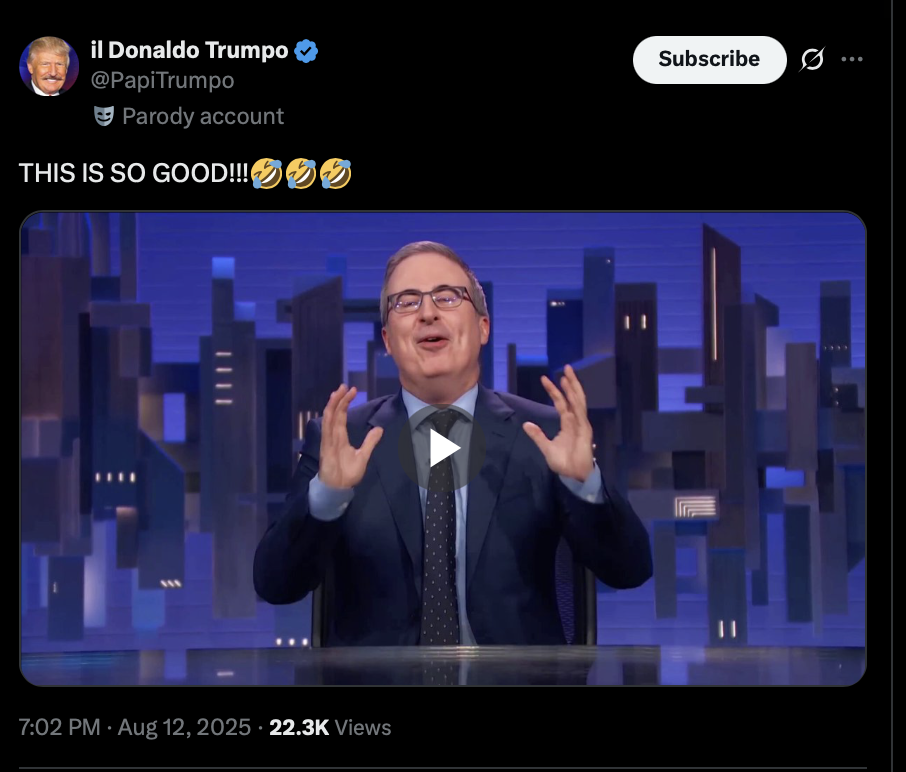The width and height of the screenshot is (906, 772).
Task: Play the embedded video
Action: [x=443, y=449]
